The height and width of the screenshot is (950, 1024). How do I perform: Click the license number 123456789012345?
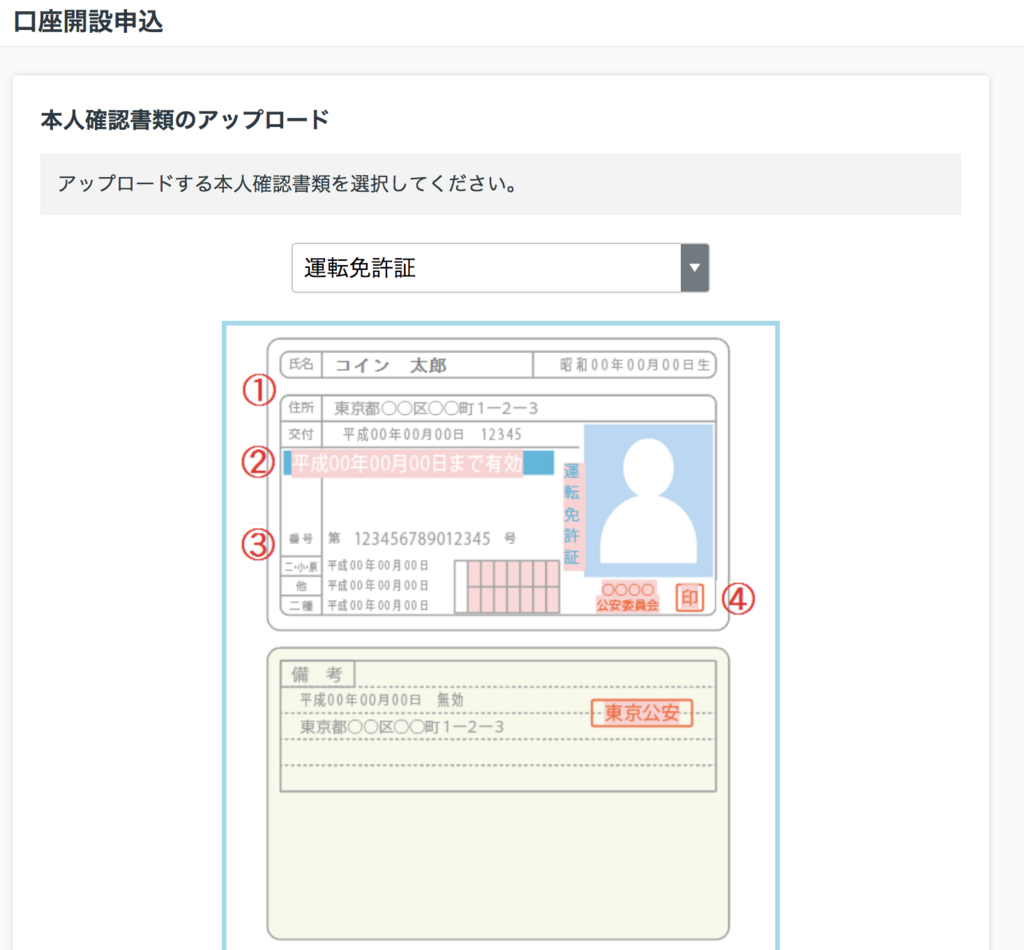coord(422,539)
